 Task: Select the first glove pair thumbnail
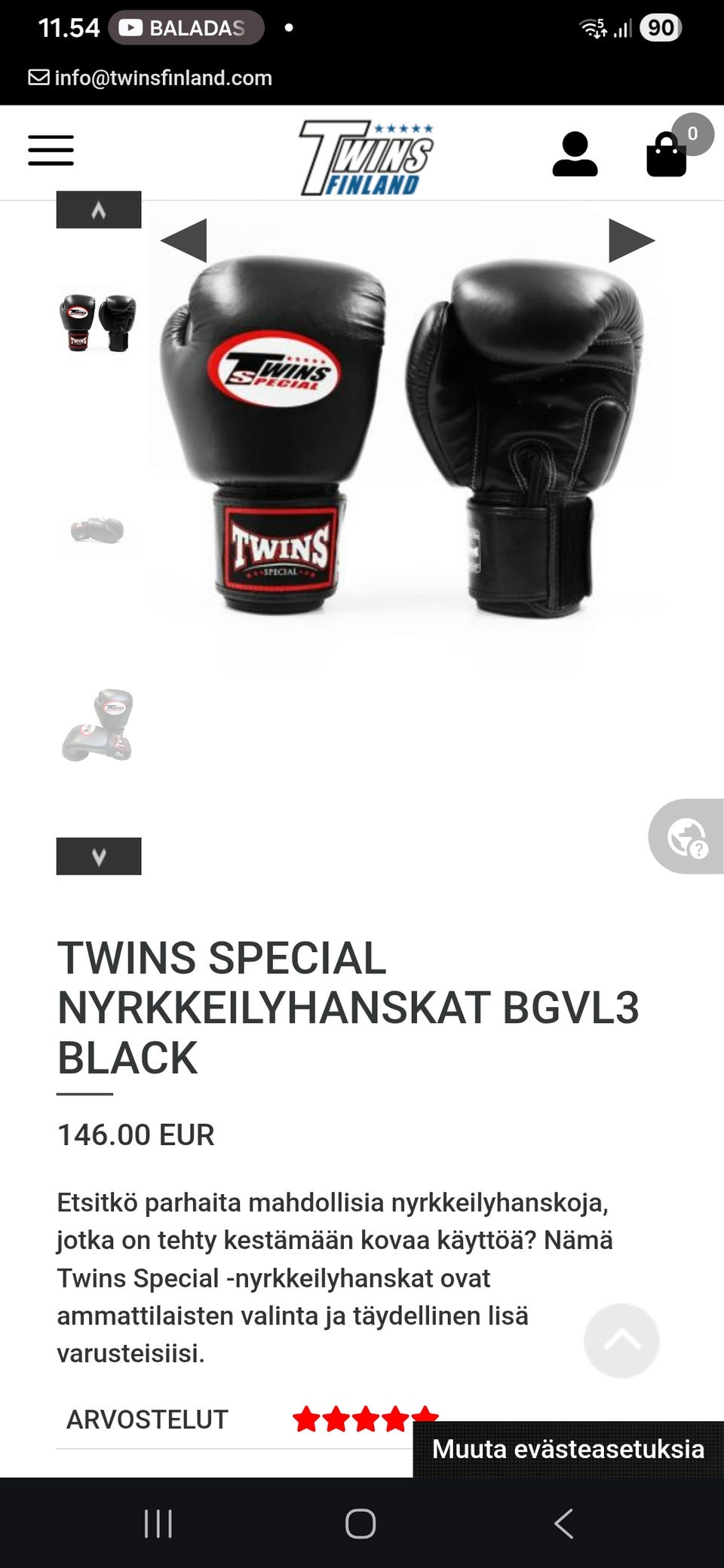(98, 323)
